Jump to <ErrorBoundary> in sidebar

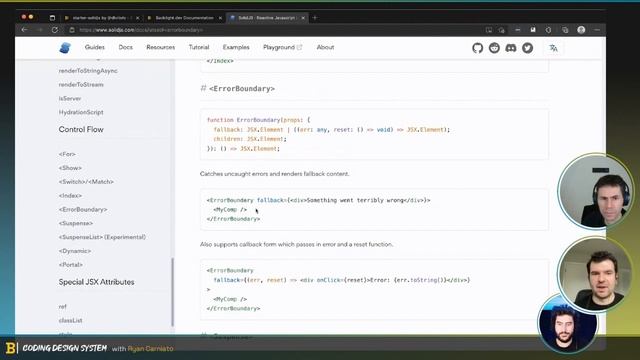coord(83,210)
